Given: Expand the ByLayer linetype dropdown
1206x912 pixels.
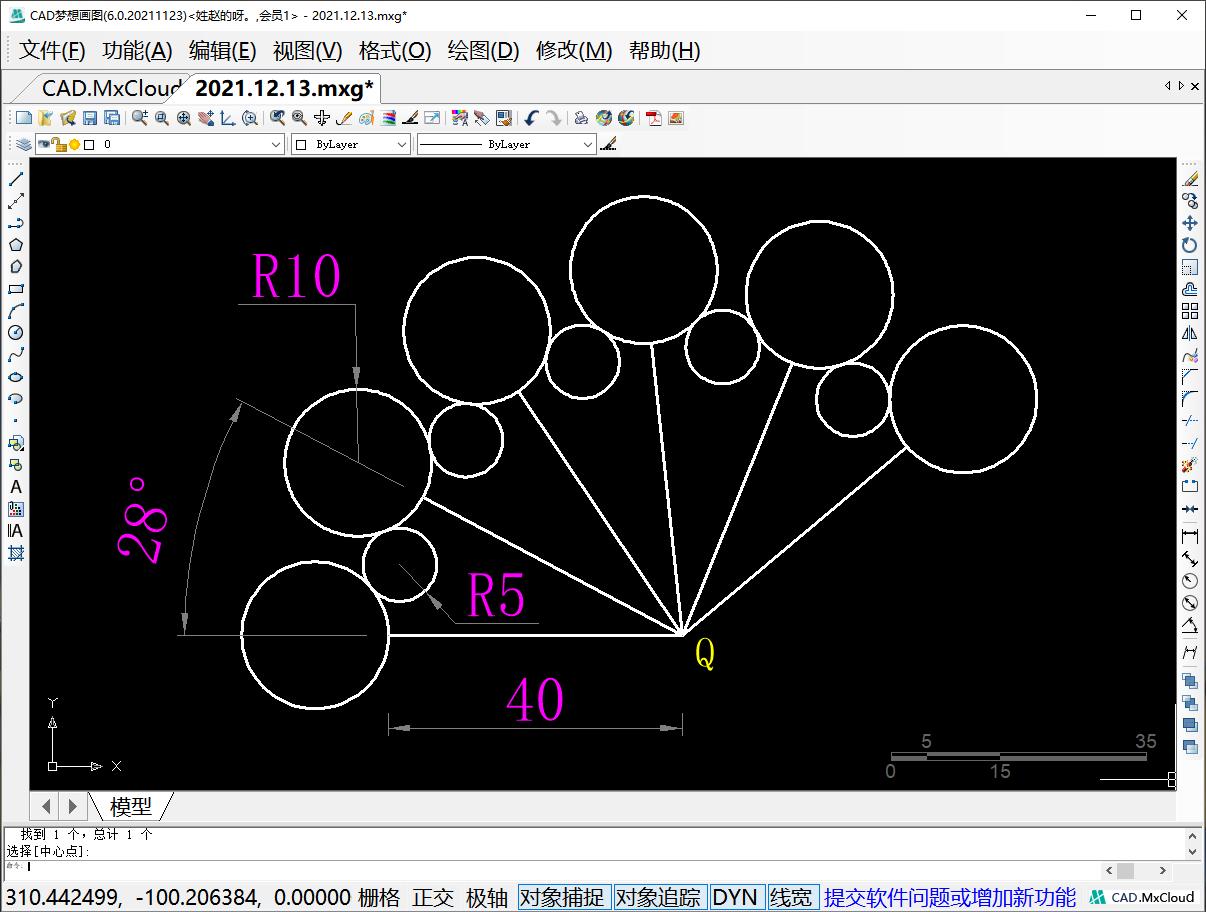Looking at the screenshot, I should [x=587, y=145].
